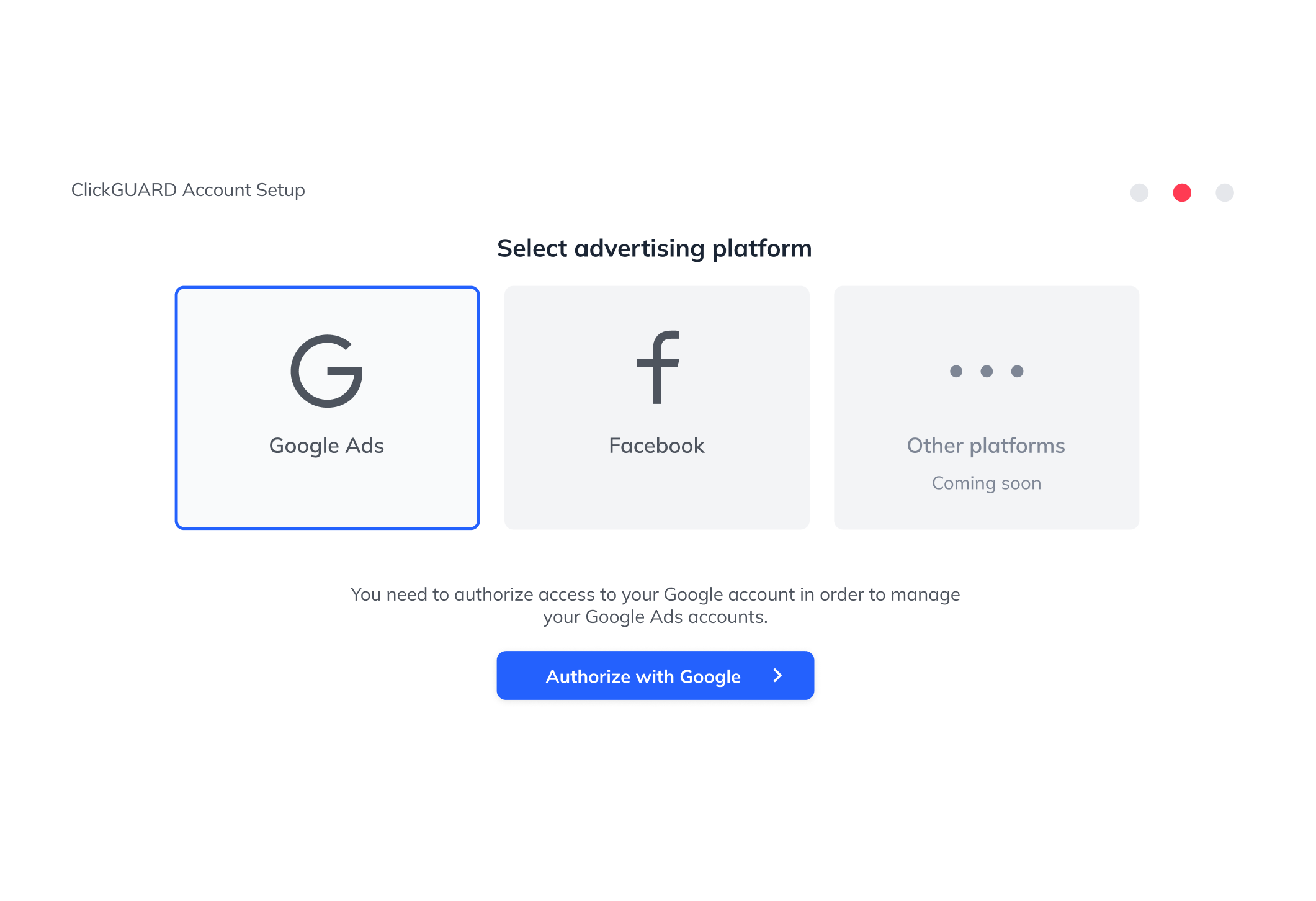Click the Select advertising platform heading

tap(655, 249)
